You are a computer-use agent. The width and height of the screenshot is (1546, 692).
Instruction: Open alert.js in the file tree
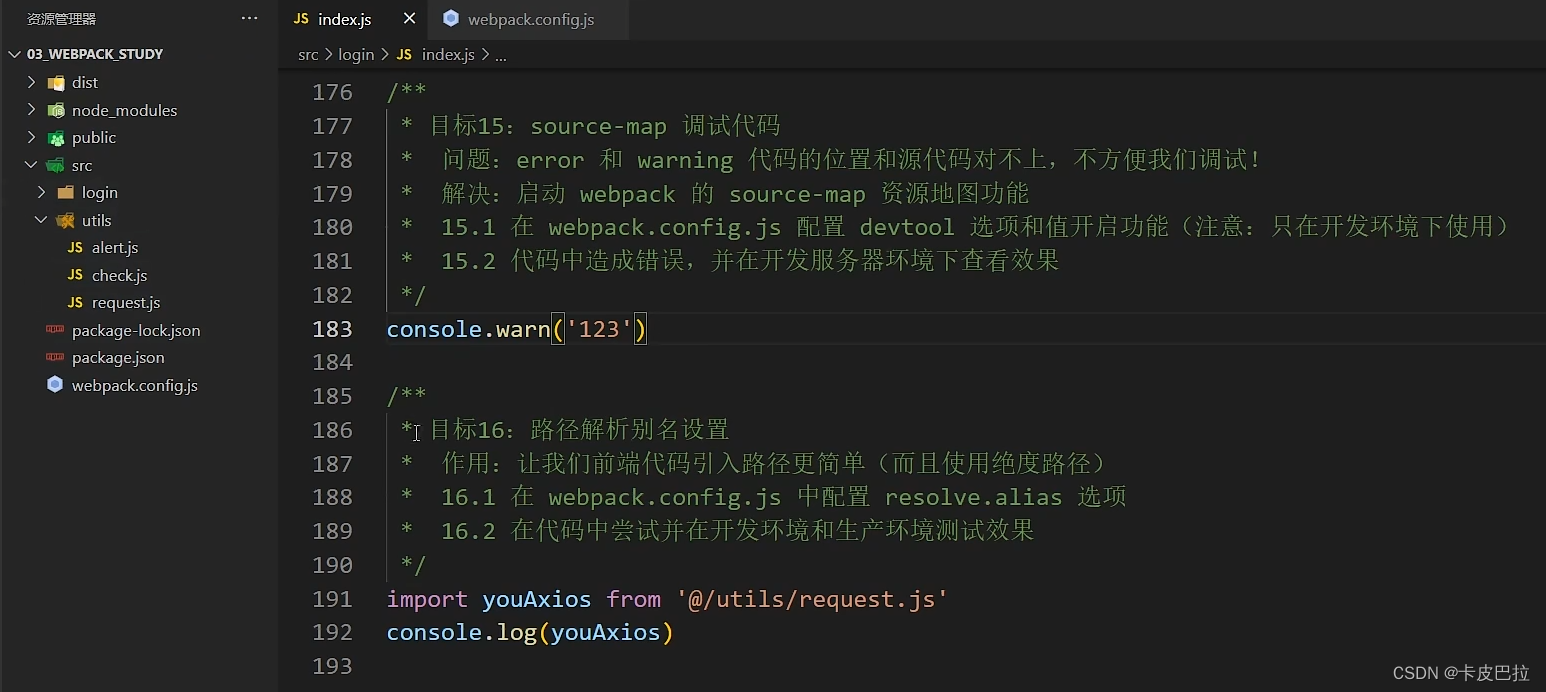(x=115, y=247)
